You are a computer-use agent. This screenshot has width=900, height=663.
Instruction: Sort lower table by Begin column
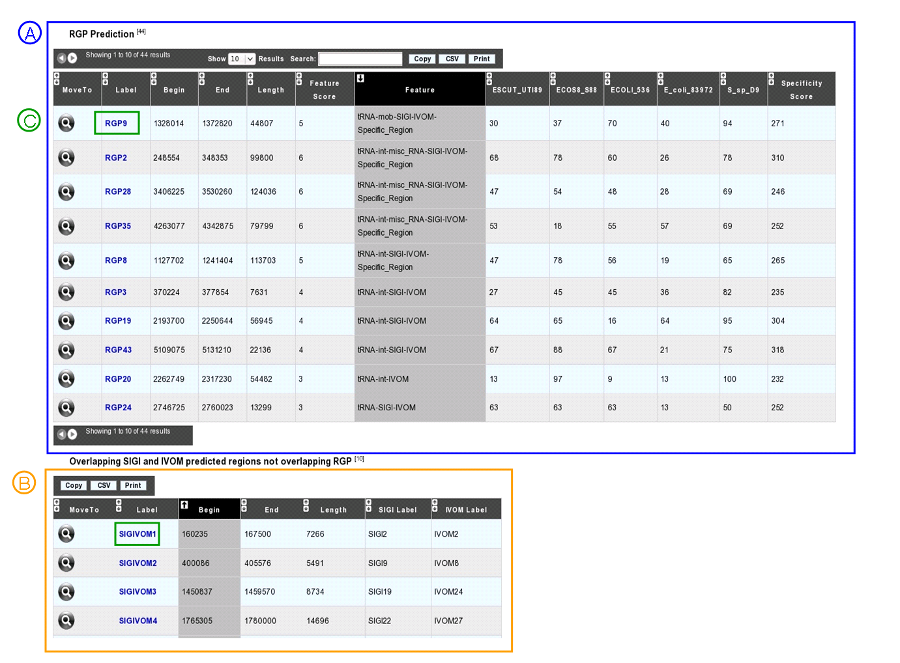point(209,509)
